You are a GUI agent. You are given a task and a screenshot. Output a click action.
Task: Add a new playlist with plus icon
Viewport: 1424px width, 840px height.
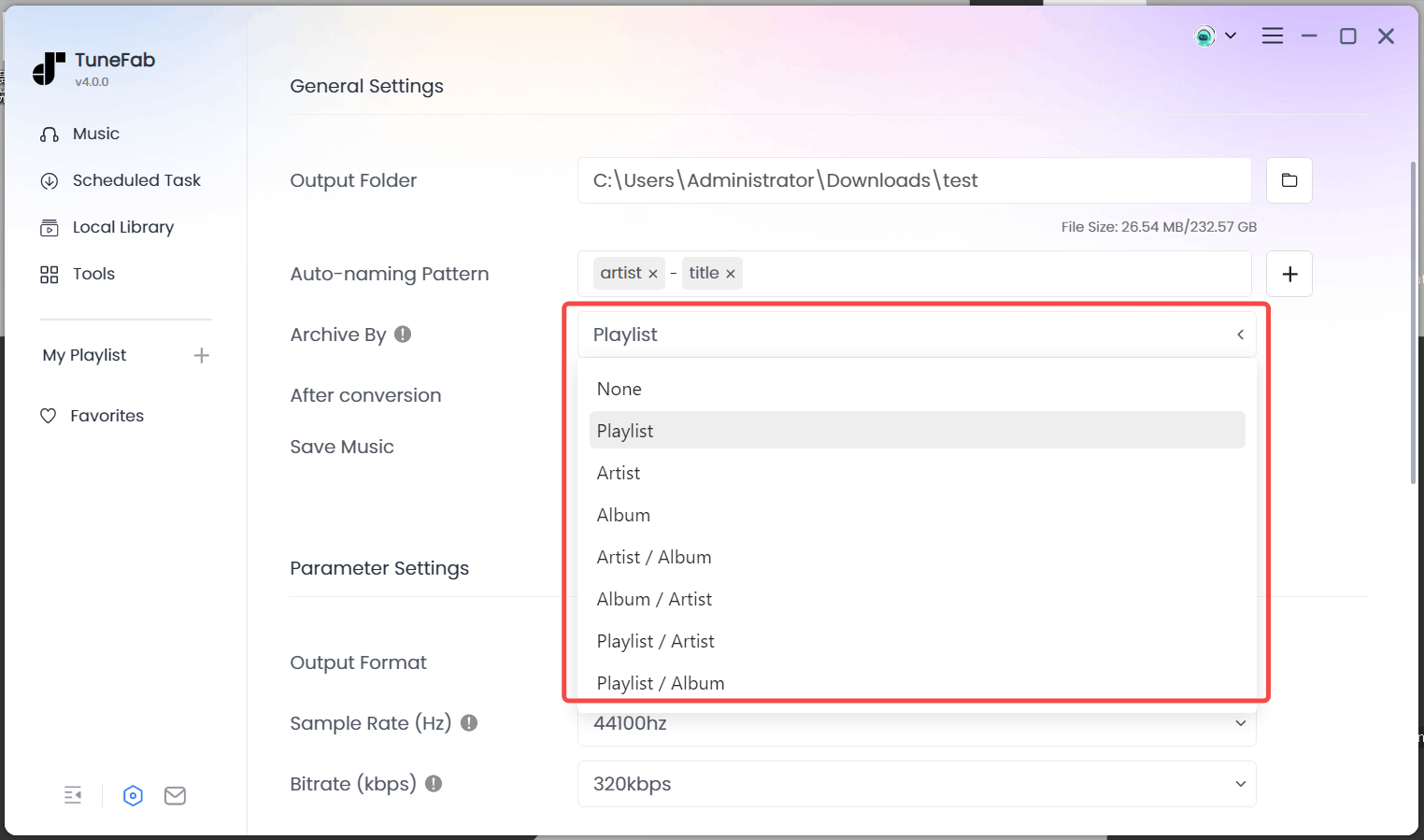click(201, 355)
